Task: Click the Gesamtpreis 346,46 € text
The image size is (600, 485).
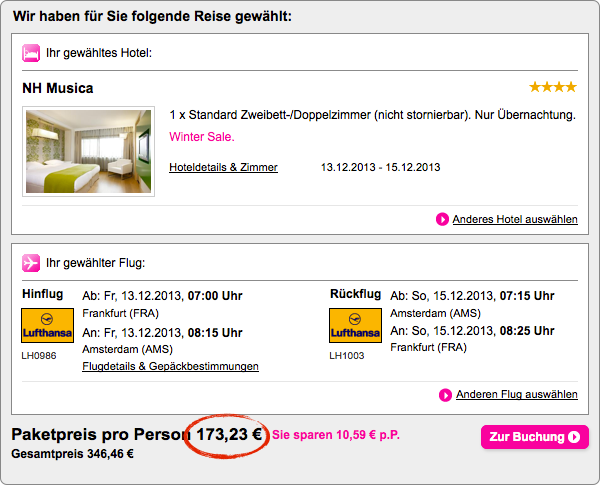Action: (x=72, y=454)
